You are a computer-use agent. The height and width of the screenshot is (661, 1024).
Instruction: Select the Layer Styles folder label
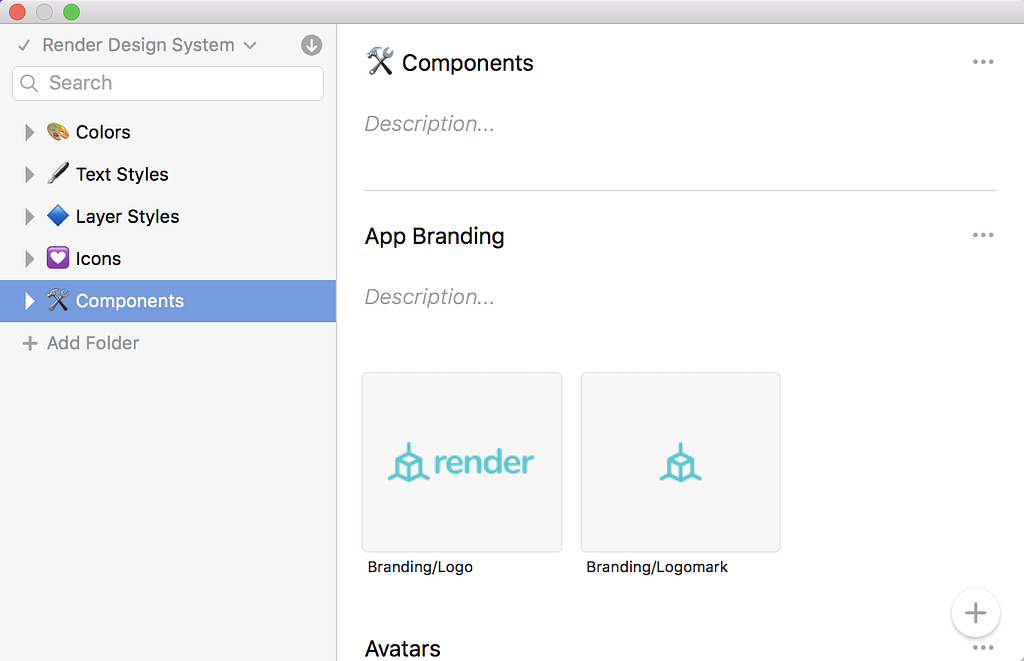(x=127, y=217)
